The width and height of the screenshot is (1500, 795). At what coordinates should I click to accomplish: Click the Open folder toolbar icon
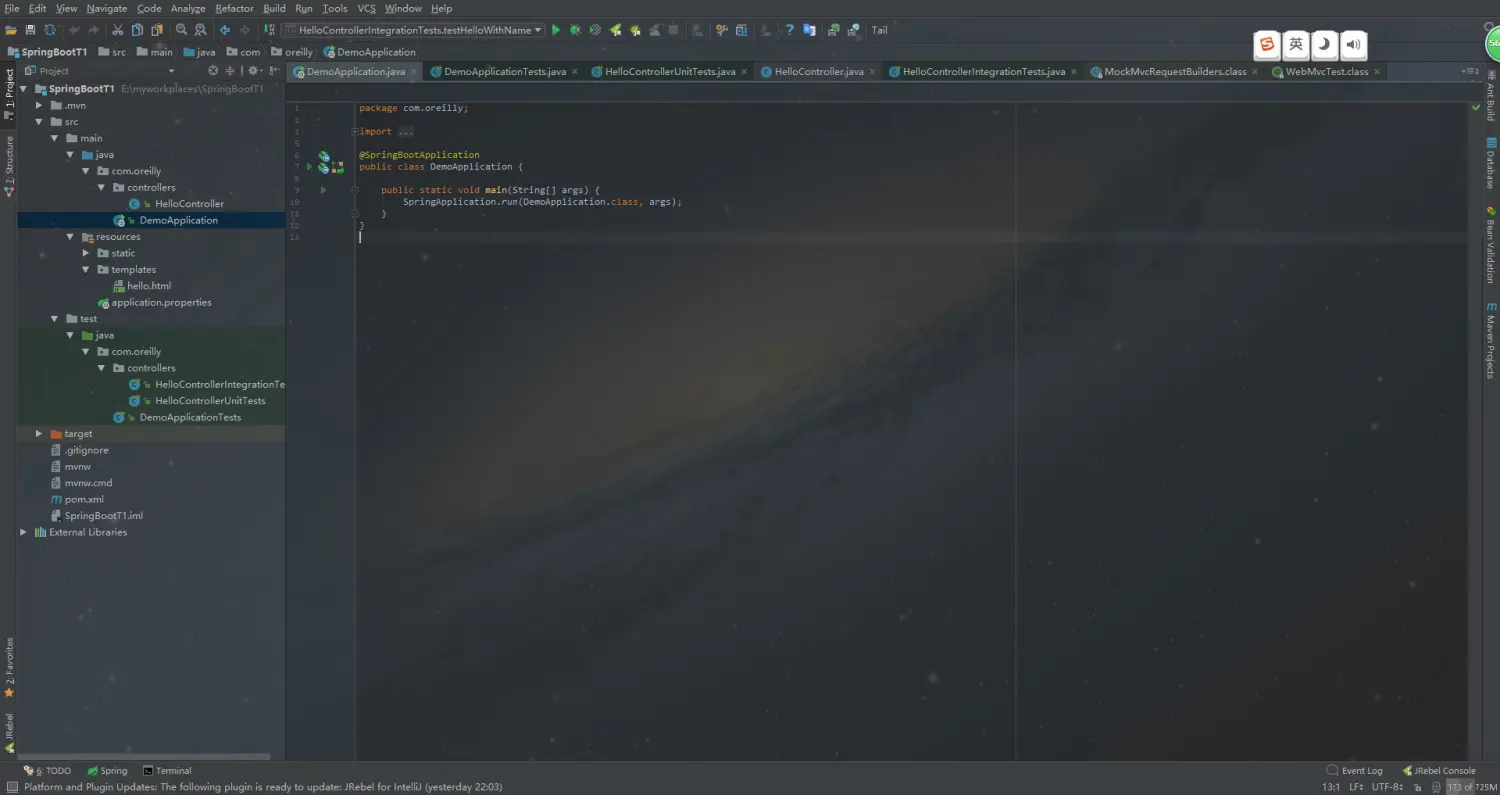point(11,30)
